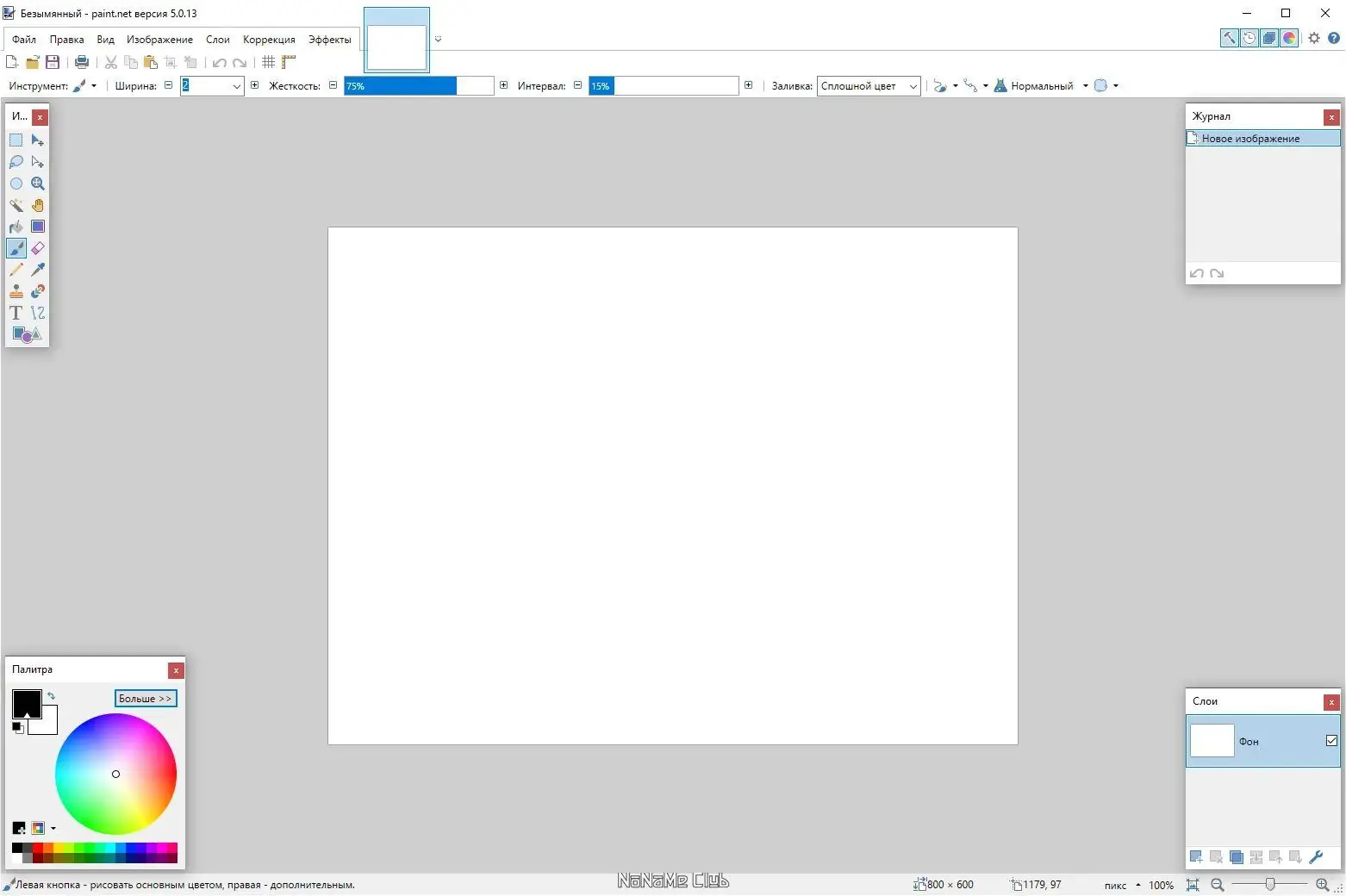Toggle the Layers window visibility button
The width and height of the screenshot is (1346, 896).
[1269, 38]
